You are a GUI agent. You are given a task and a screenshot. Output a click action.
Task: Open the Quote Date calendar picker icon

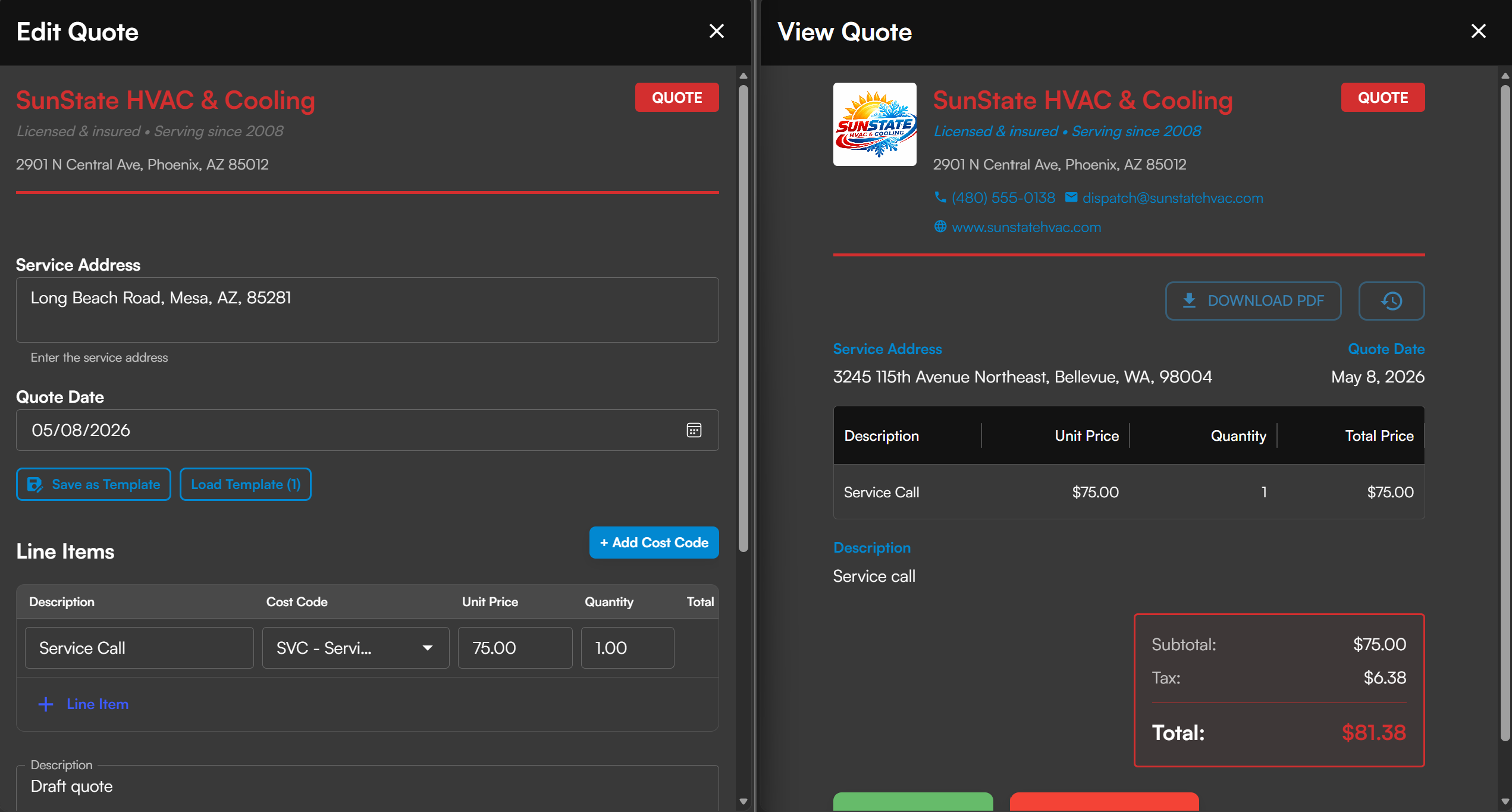coord(694,430)
